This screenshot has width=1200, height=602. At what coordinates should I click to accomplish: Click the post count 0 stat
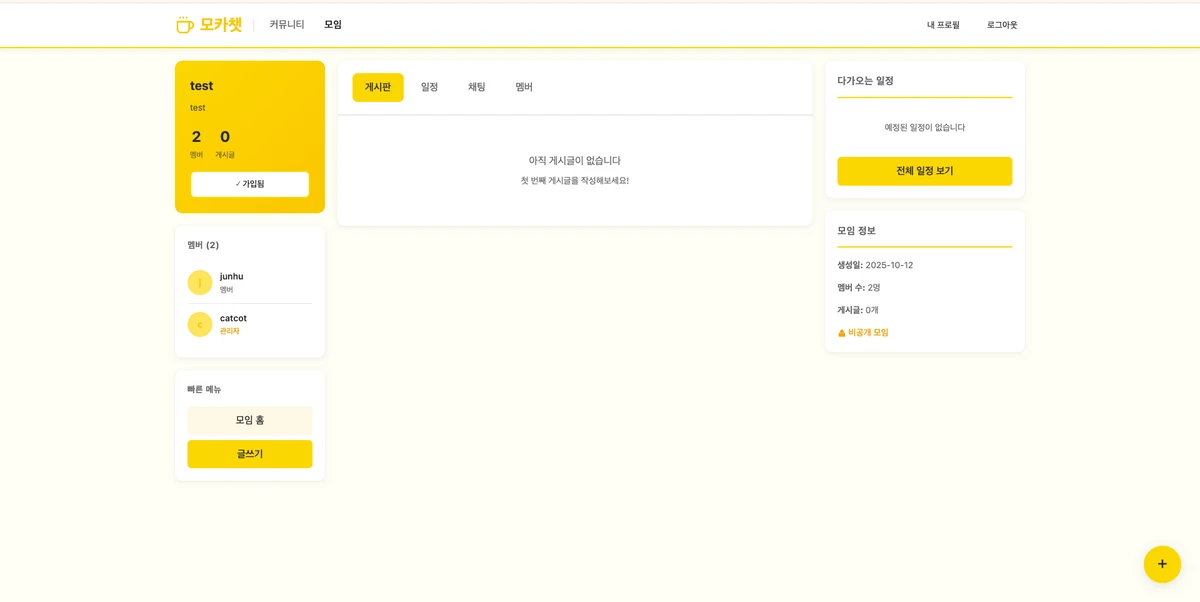click(225, 142)
